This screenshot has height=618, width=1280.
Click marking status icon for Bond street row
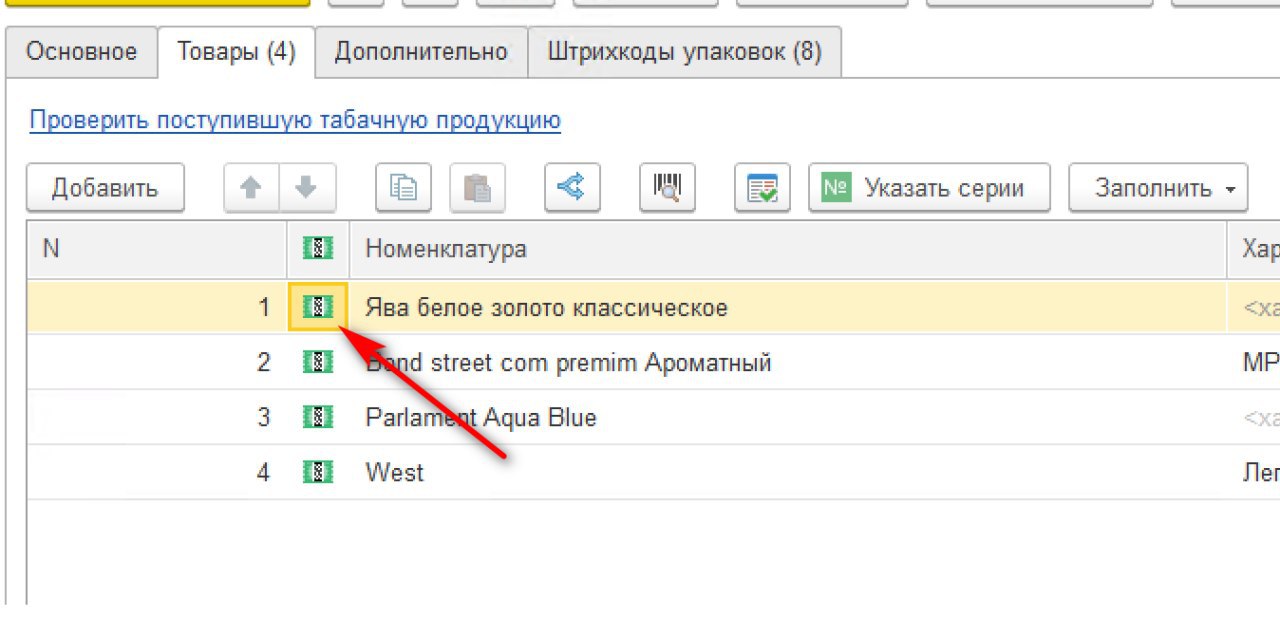(x=318, y=362)
